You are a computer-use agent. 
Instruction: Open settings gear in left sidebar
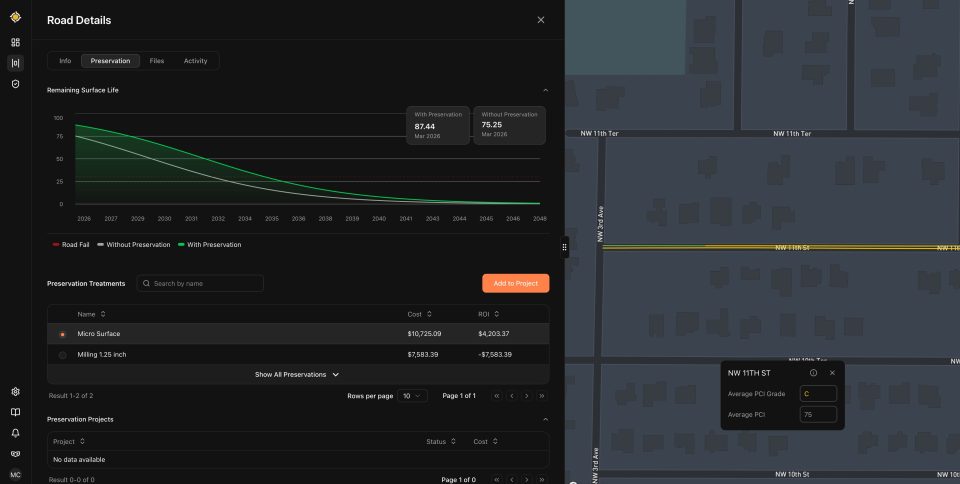[x=15, y=392]
